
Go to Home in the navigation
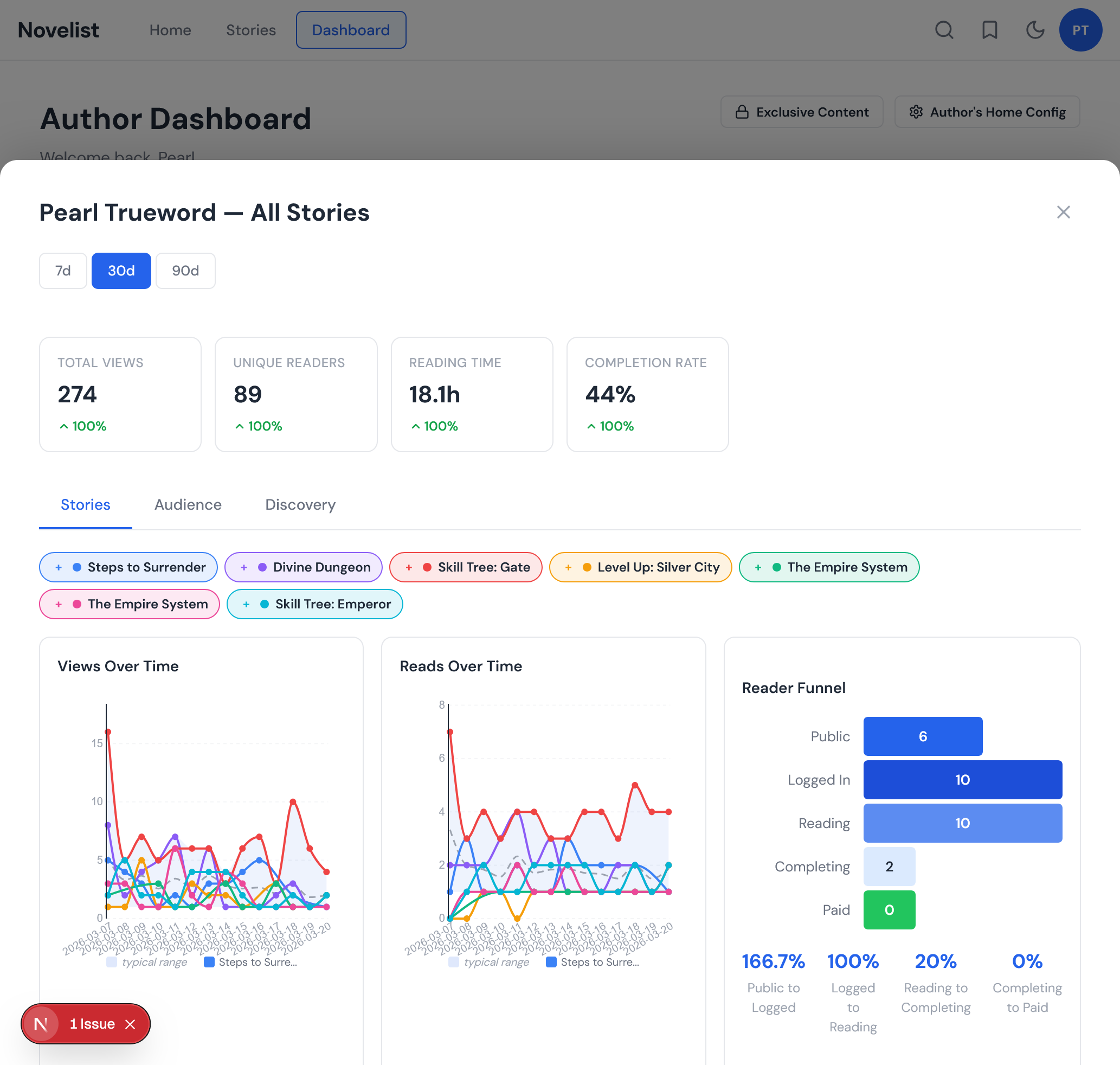tap(170, 30)
